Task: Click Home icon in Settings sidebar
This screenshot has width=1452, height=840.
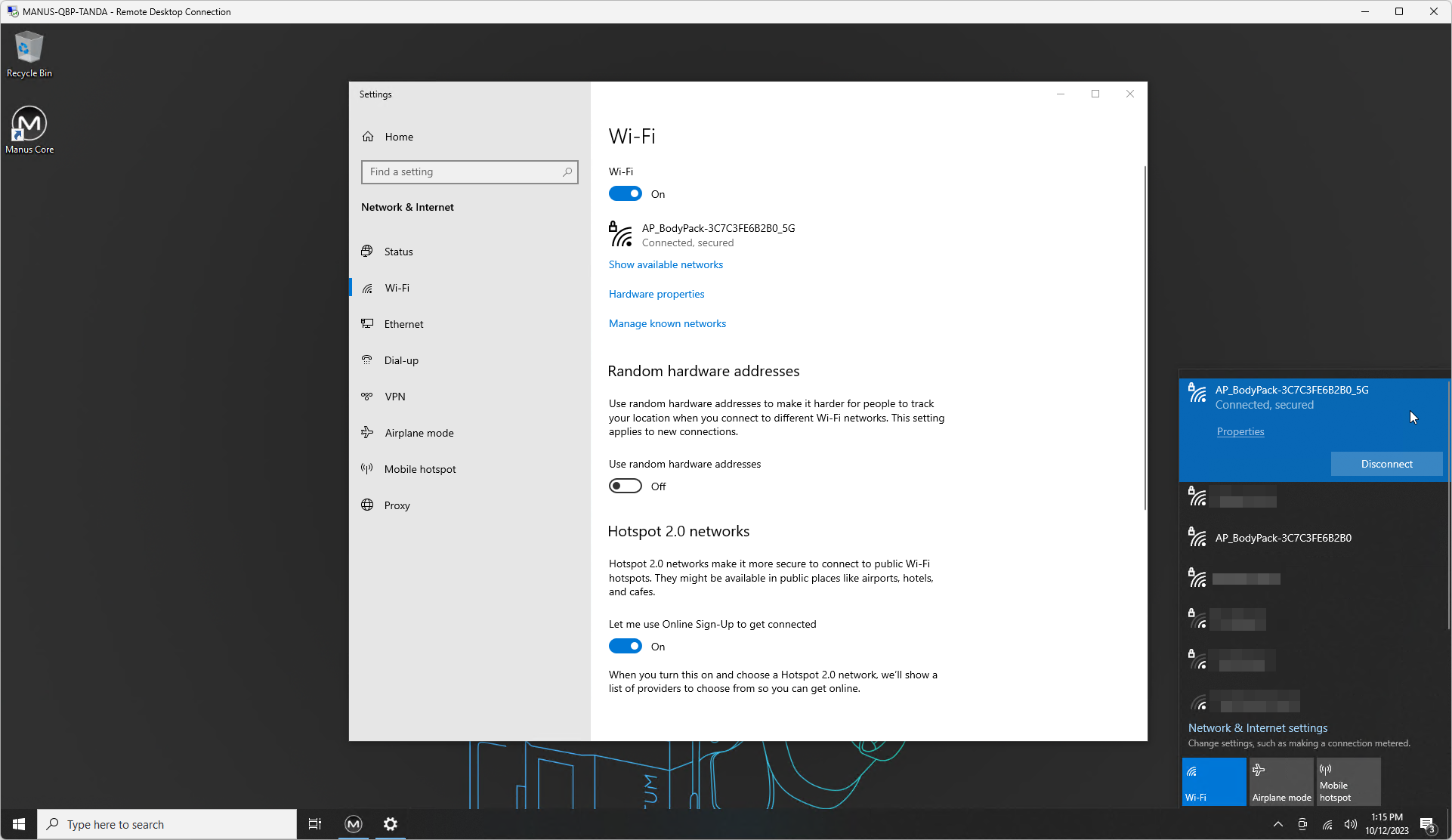Action: tap(368, 137)
